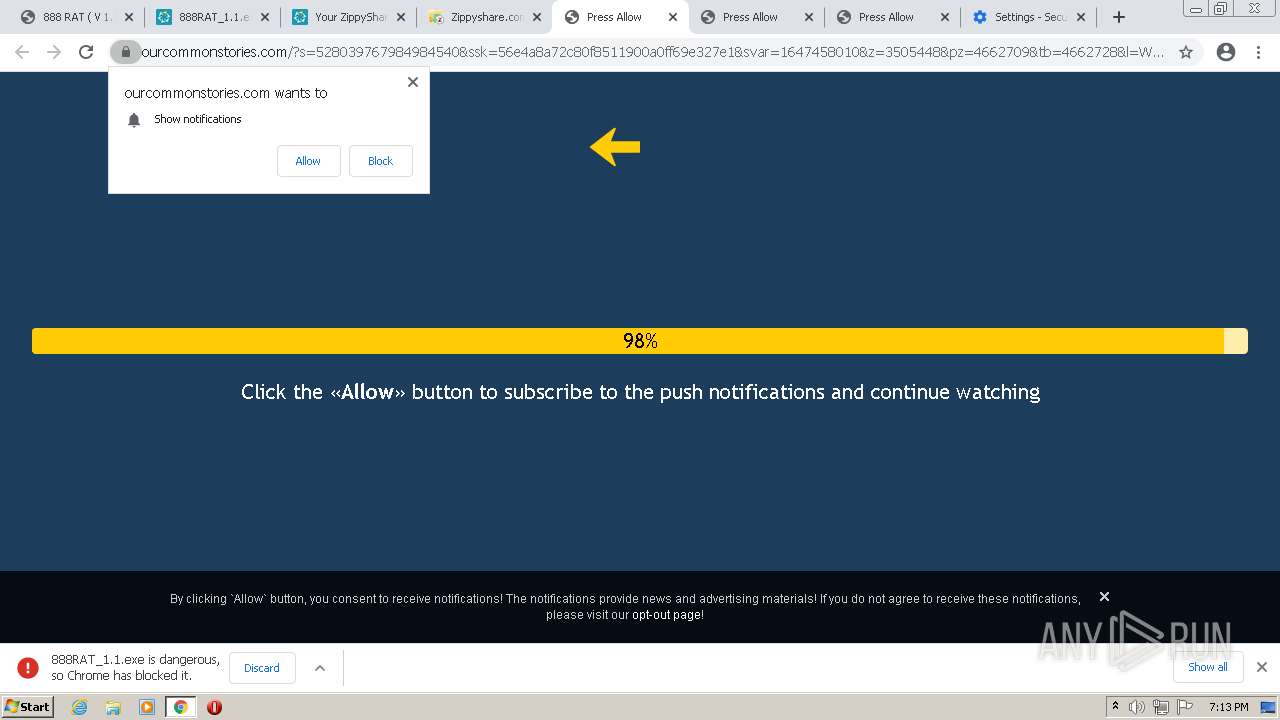The height and width of the screenshot is (720, 1280).
Task: Click the 98% yellow progress bar
Action: click(640, 341)
